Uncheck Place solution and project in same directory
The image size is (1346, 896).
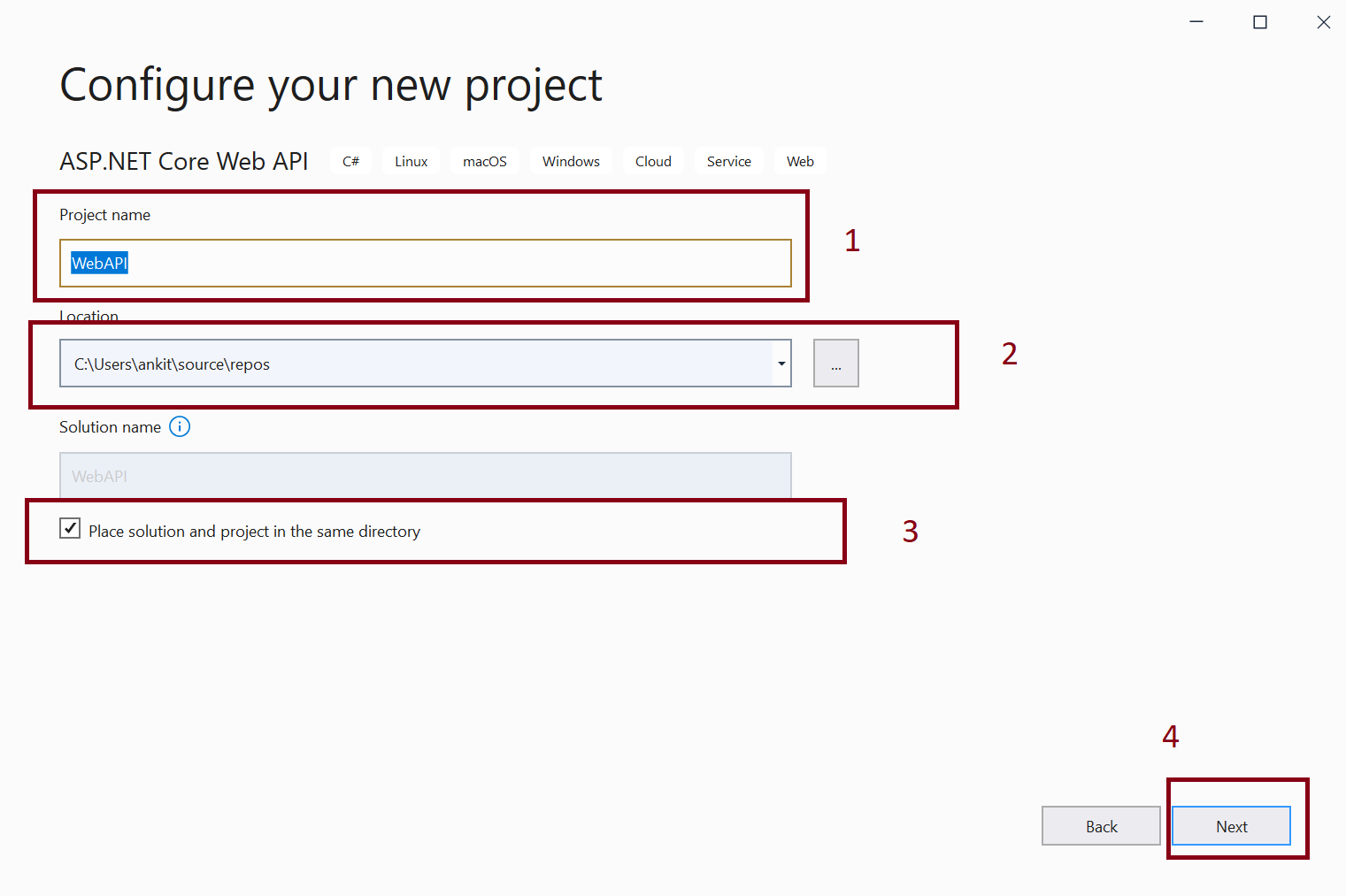coord(70,529)
